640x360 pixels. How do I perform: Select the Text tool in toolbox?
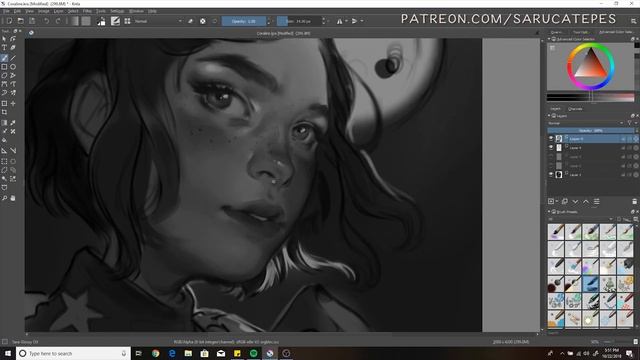coord(4,48)
